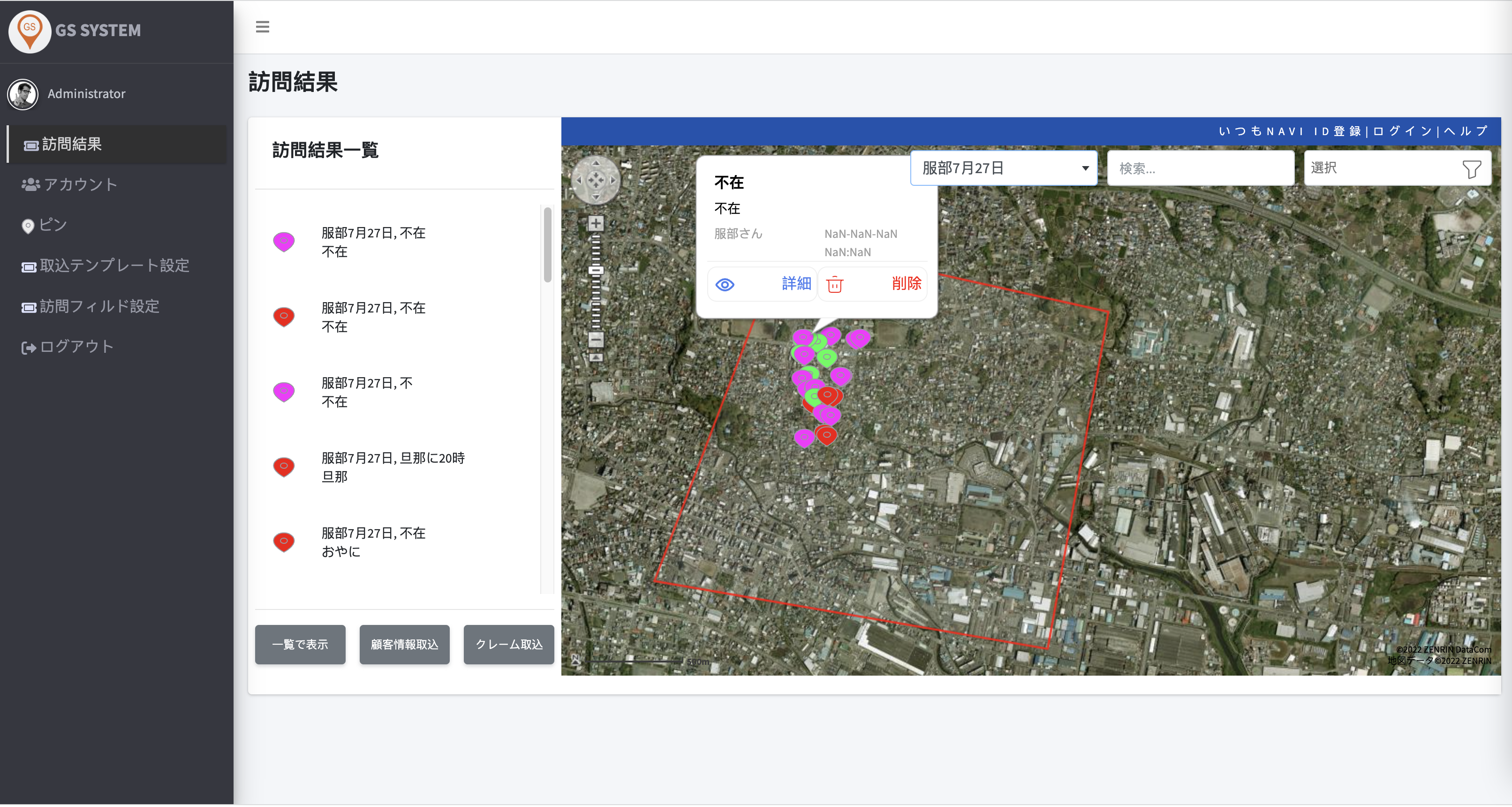Click the map zoom in plus icon

tap(596, 223)
